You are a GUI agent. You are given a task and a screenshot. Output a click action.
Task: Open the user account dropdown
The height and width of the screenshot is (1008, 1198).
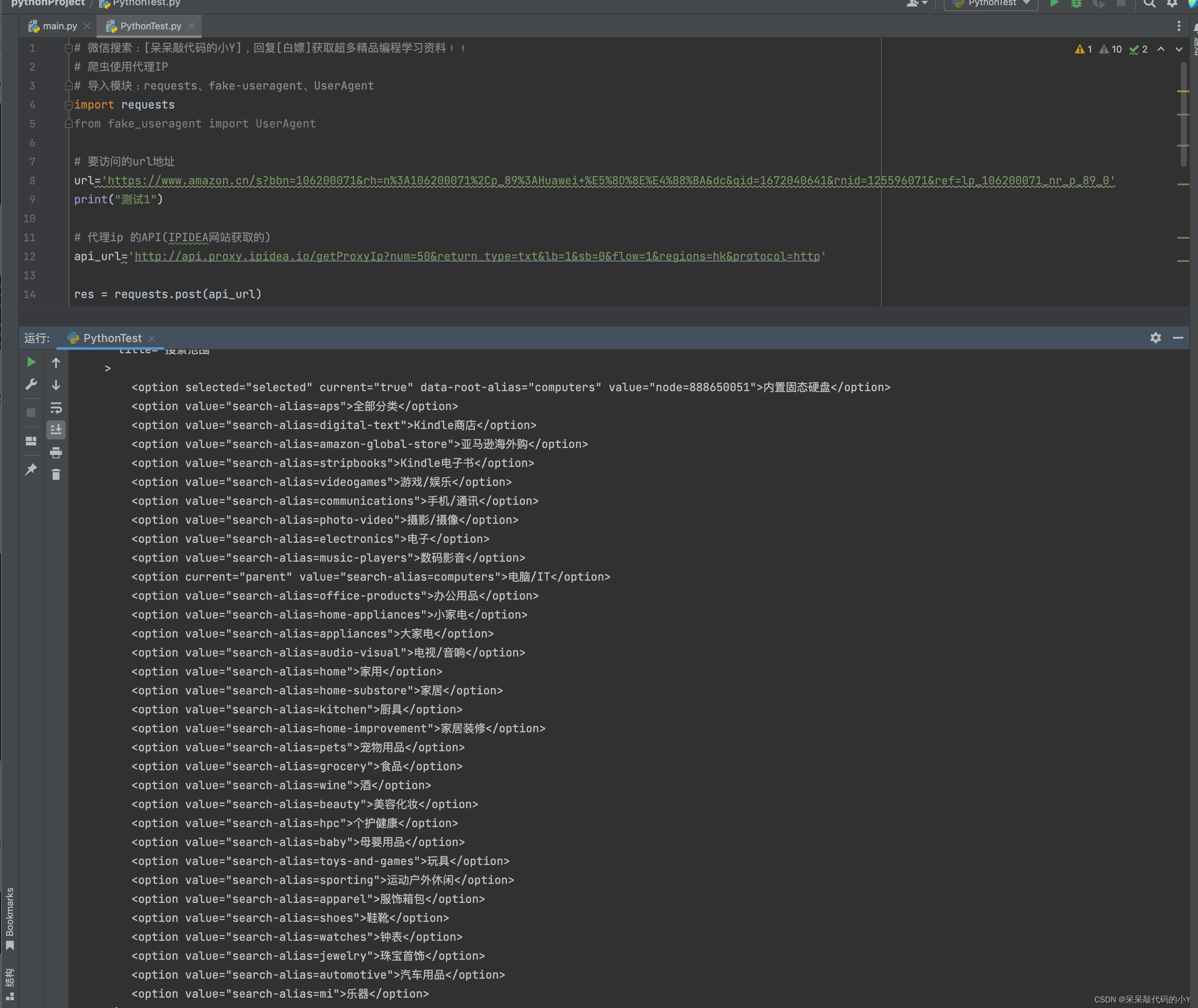point(917,3)
